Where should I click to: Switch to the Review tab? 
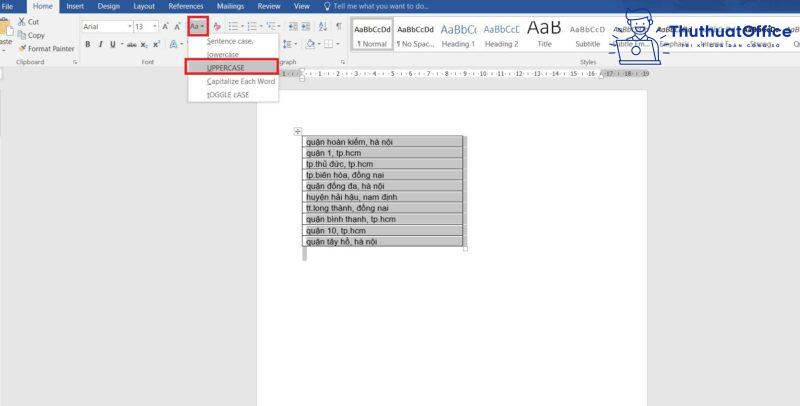click(x=269, y=6)
